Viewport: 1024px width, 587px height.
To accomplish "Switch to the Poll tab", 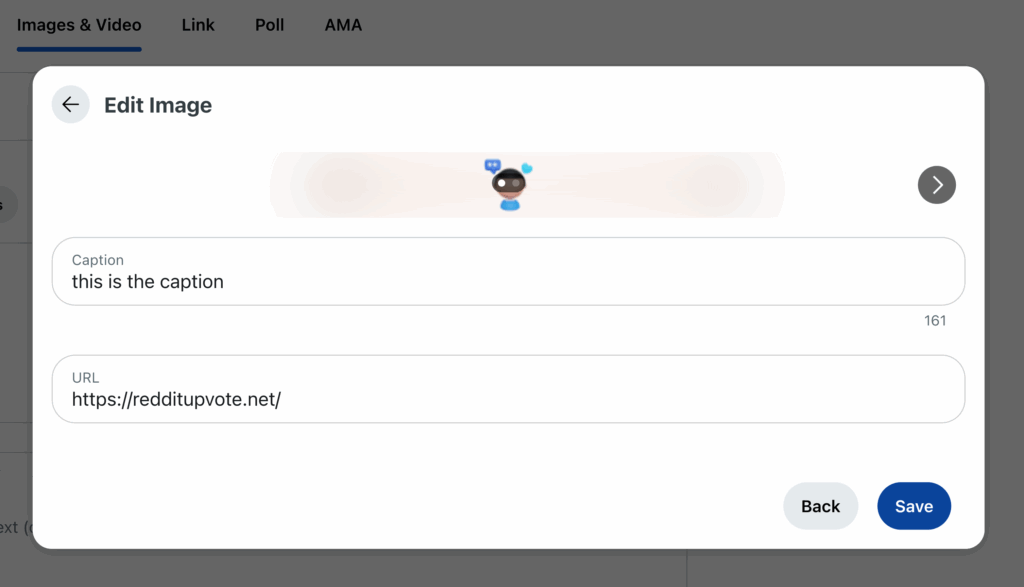I will pos(269,25).
